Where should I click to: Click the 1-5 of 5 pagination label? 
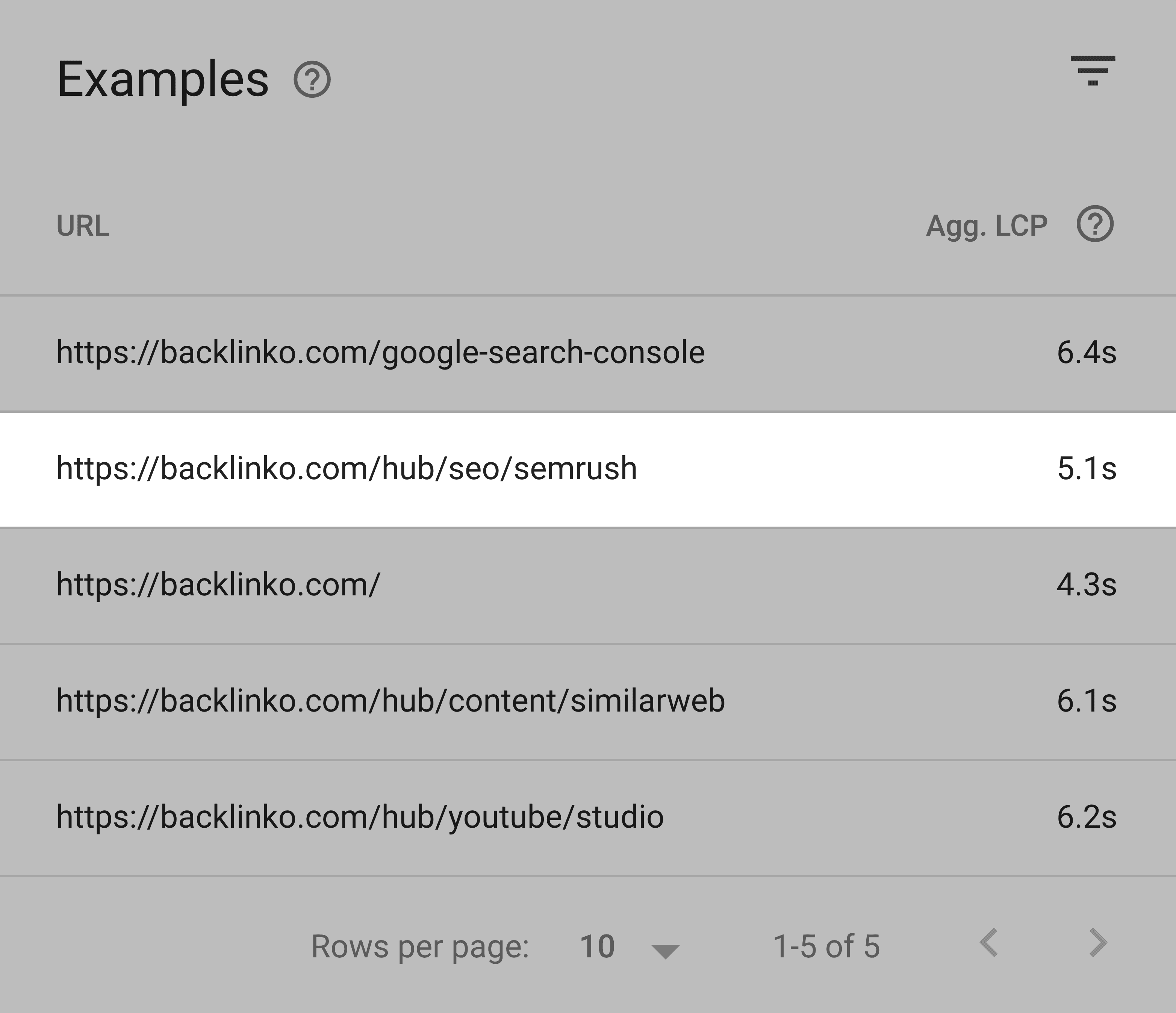coord(826,946)
